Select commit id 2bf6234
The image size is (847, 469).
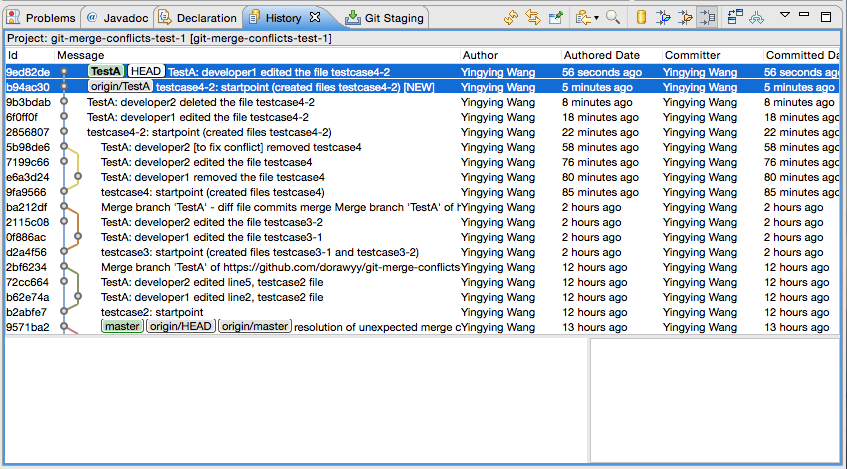pos(26,267)
